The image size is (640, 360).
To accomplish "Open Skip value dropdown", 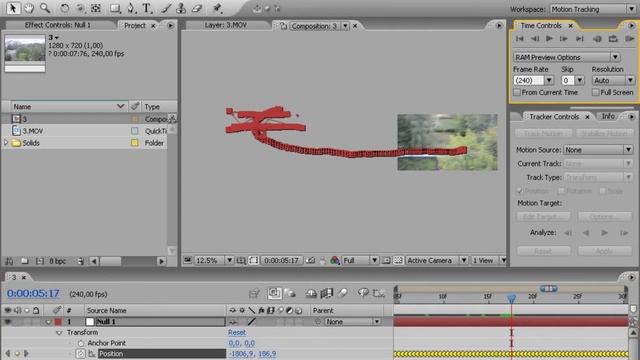I will [580, 80].
